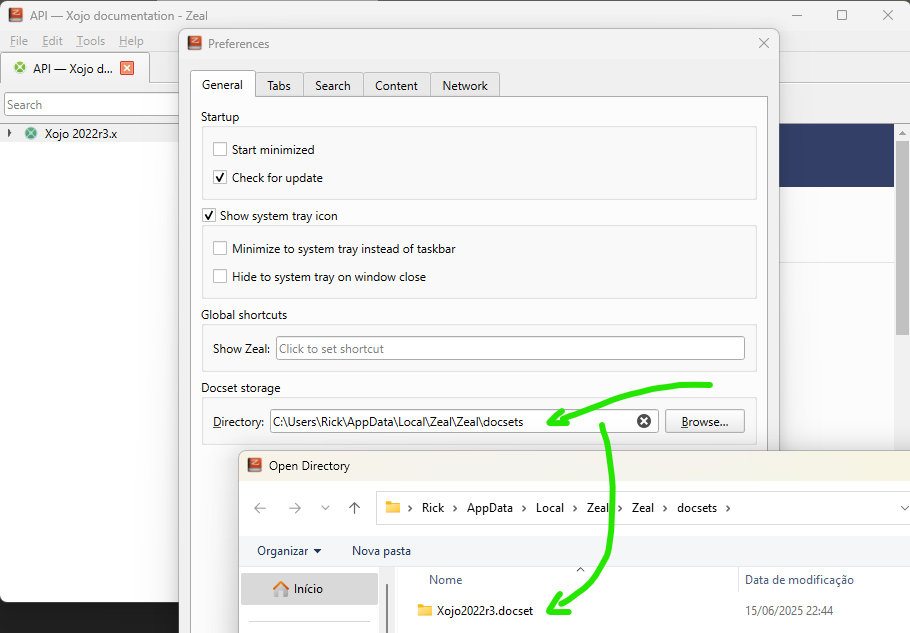The image size is (910, 633).
Task: Click the Open Directory dialog Zeal icon
Action: point(255,465)
